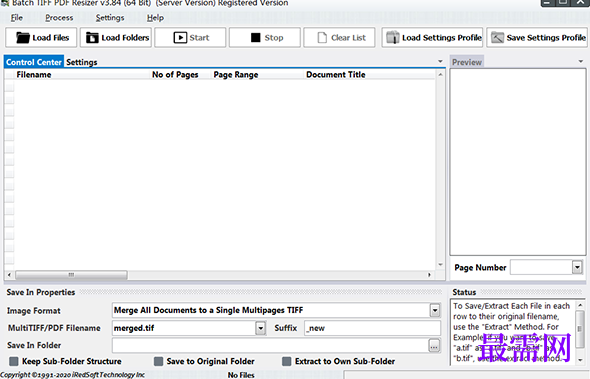Click the Clear List label
The height and width of the screenshot is (379, 590).
coord(348,38)
